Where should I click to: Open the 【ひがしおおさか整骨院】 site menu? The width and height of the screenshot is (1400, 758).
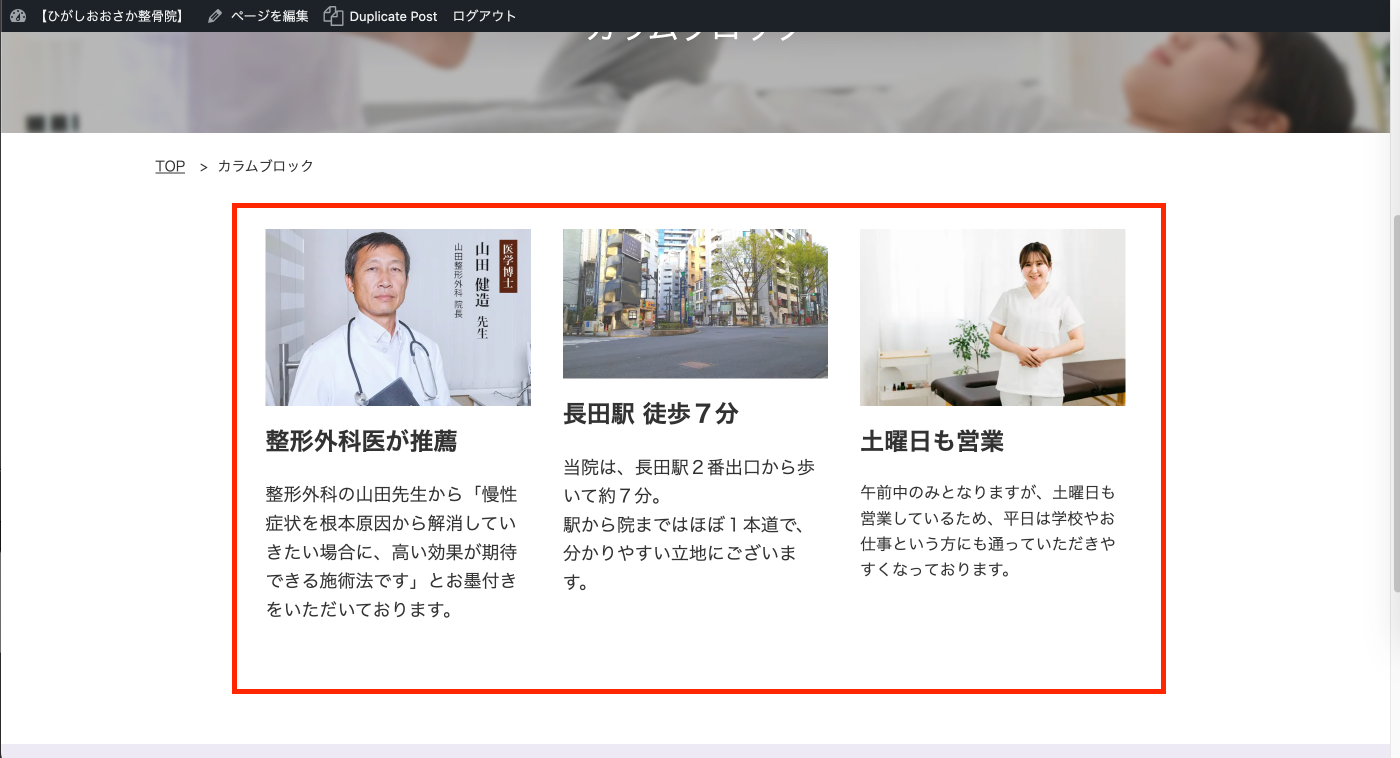(x=112, y=16)
